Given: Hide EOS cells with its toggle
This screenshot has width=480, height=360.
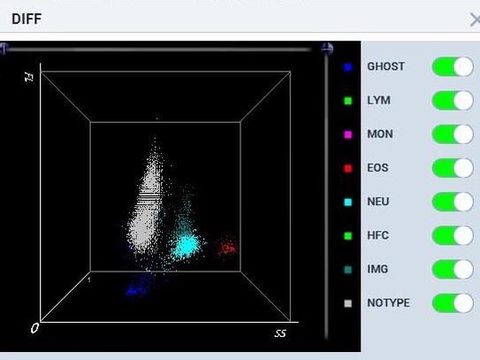Looking at the screenshot, I should (453, 168).
